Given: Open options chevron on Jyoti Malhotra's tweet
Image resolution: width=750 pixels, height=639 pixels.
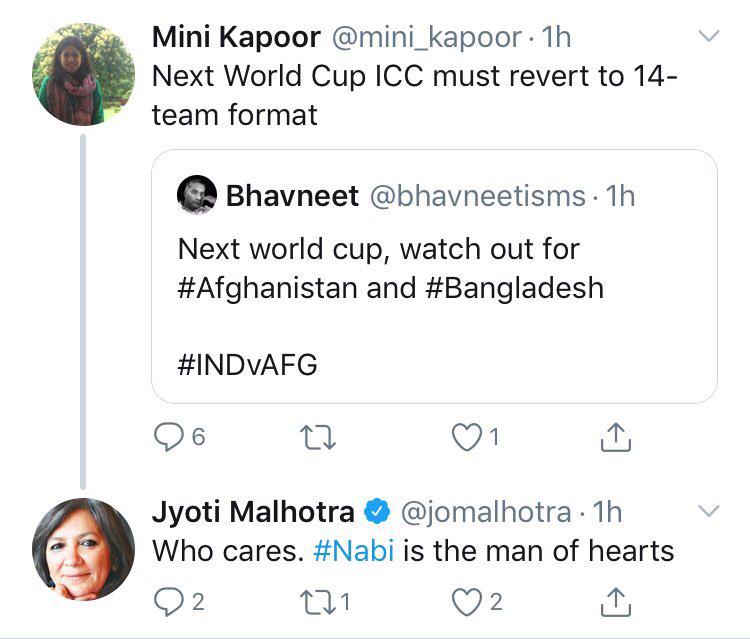Looking at the screenshot, I should pos(708,512).
